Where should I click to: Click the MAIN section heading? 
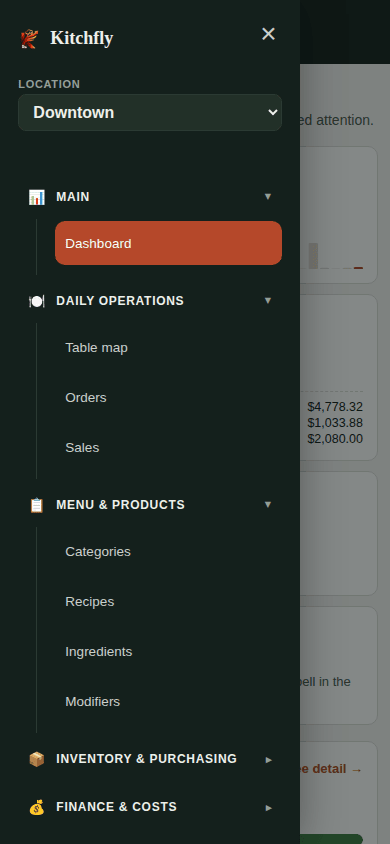[73, 197]
